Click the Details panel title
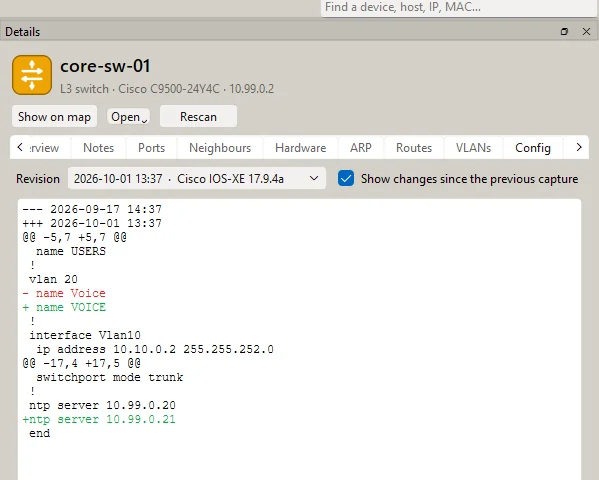The height and width of the screenshot is (480, 599). click(x=23, y=32)
